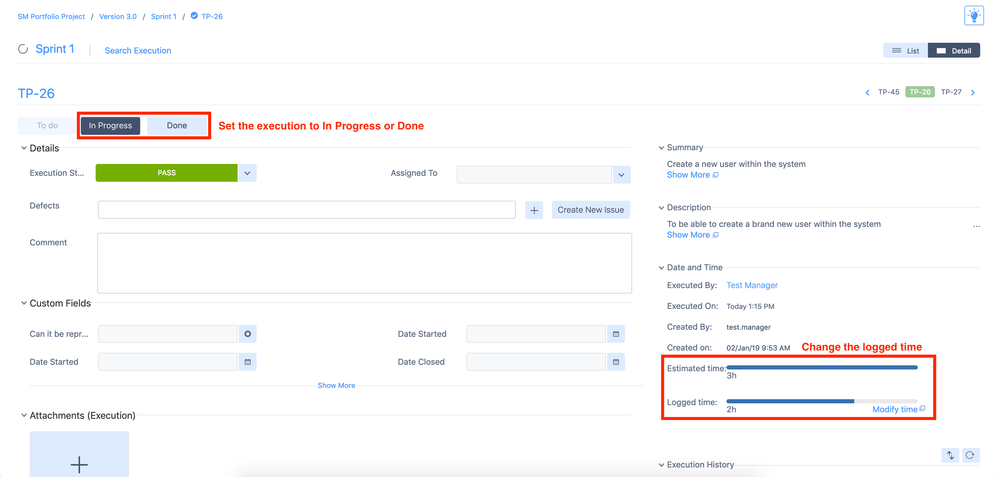Screen dimensions: 998x477
Task: Collapse the Description section
Action: [661, 208]
